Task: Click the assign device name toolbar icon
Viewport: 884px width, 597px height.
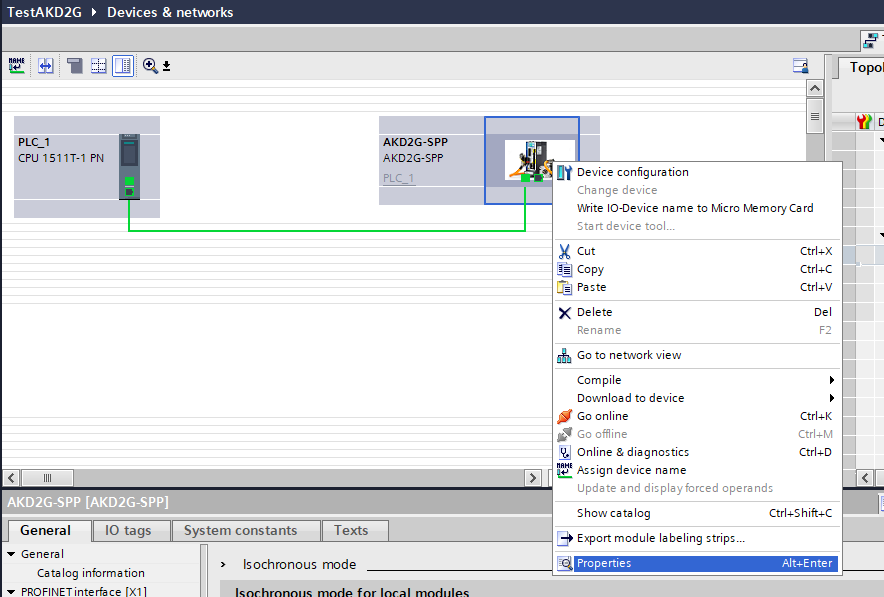Action: pos(17,66)
